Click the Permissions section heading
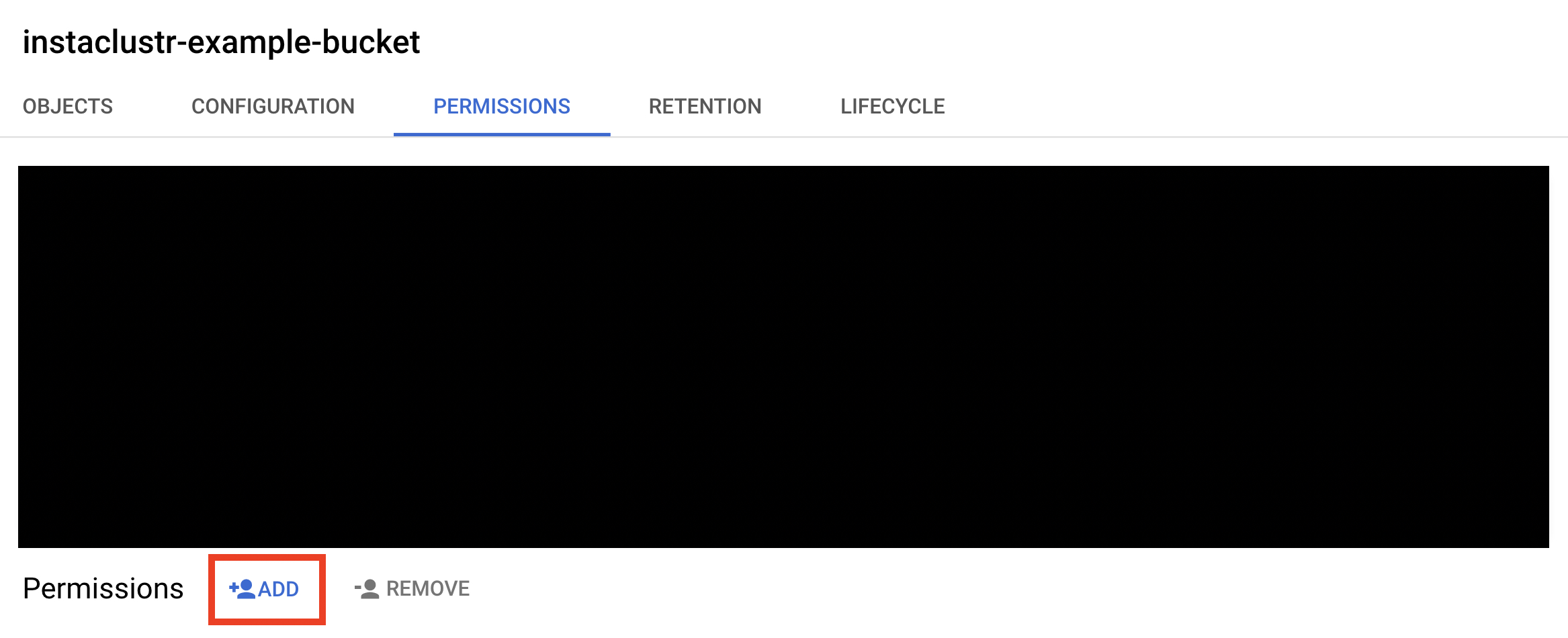This screenshot has width=1568, height=638. pyautogui.click(x=103, y=588)
